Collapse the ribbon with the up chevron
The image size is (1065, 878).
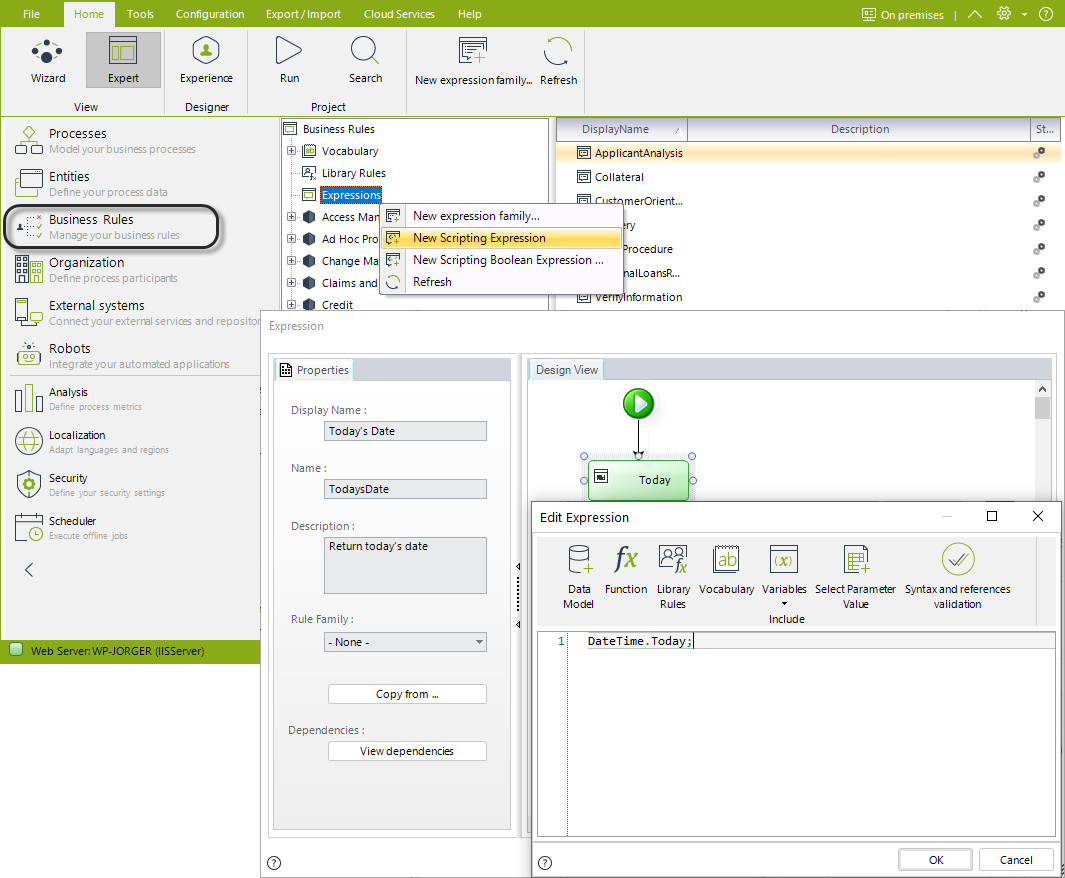tap(975, 14)
